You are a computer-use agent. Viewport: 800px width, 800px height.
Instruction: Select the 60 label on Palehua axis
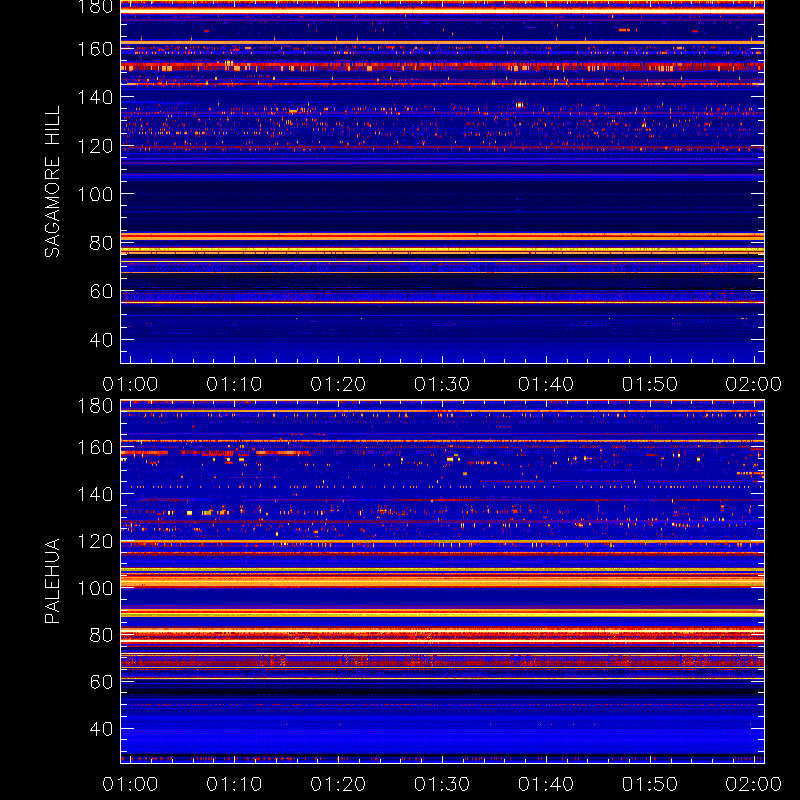[x=101, y=682]
